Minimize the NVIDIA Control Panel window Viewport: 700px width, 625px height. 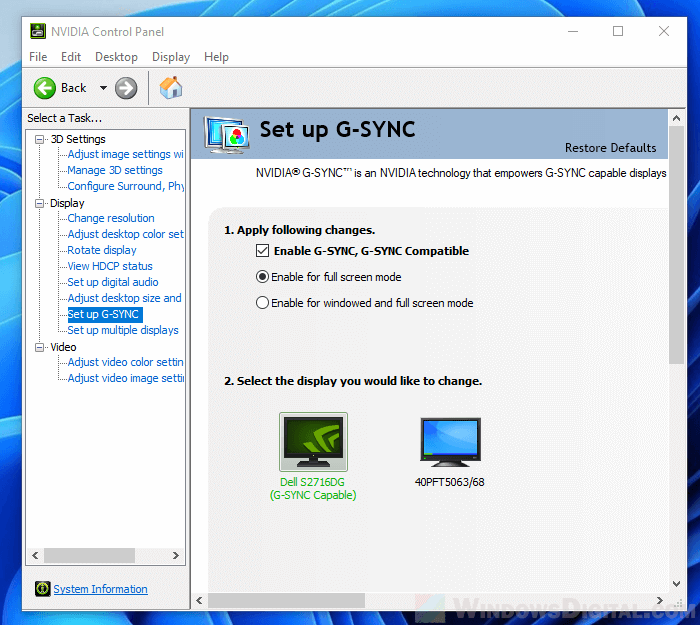(573, 31)
